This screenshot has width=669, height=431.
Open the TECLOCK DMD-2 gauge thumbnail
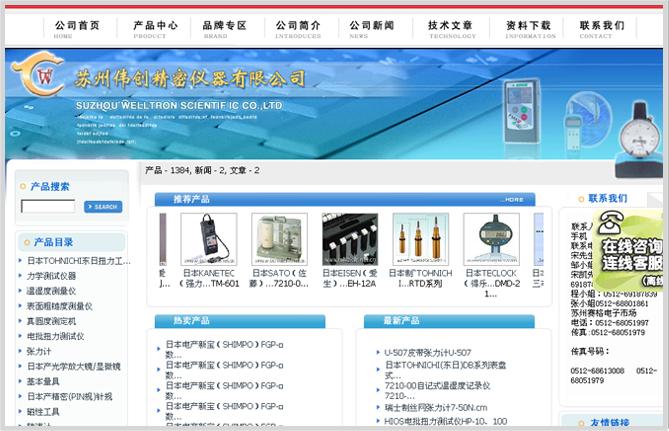tap(492, 239)
